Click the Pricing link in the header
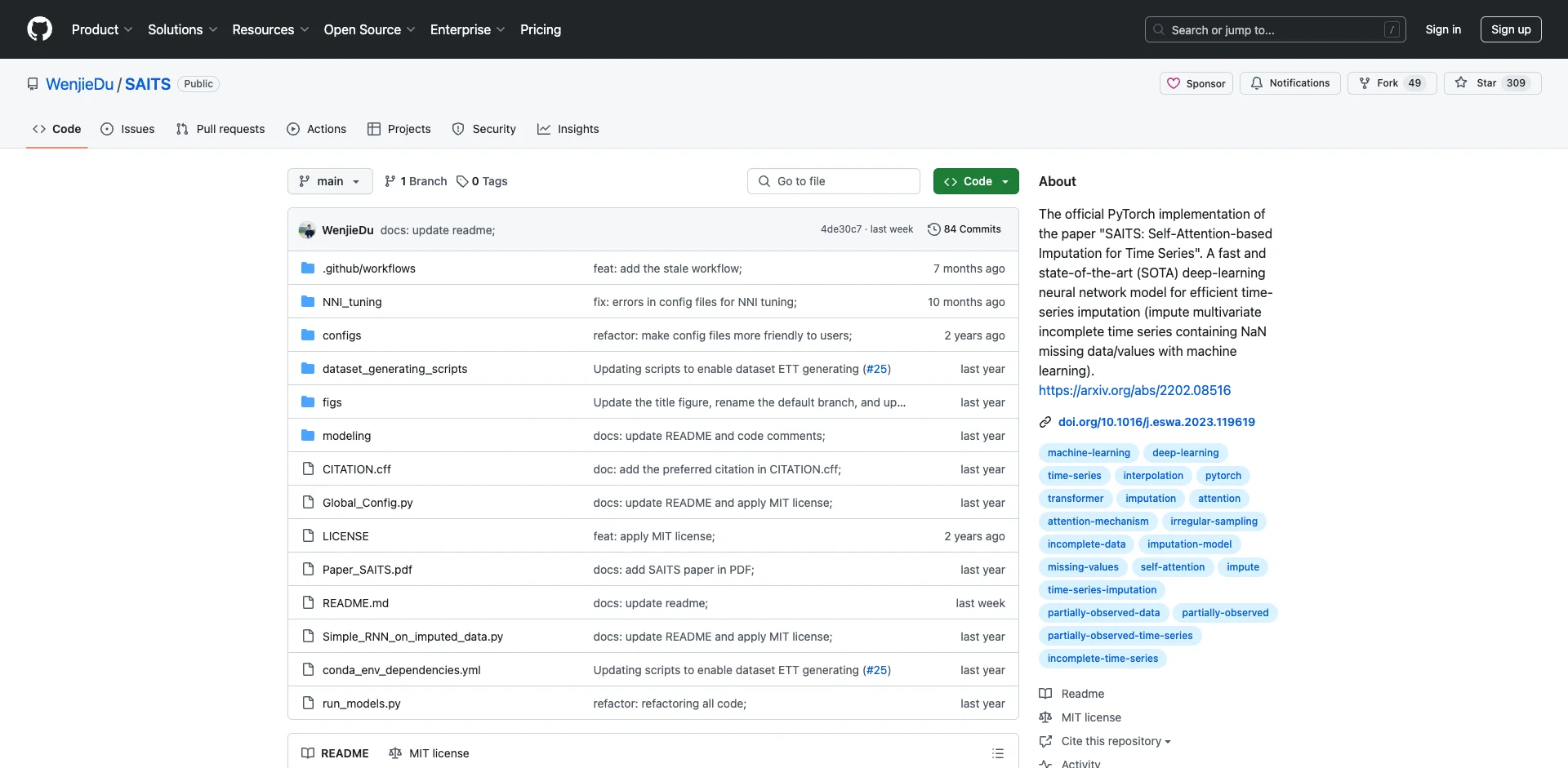Image resolution: width=1568 pixels, height=768 pixels. [541, 29]
